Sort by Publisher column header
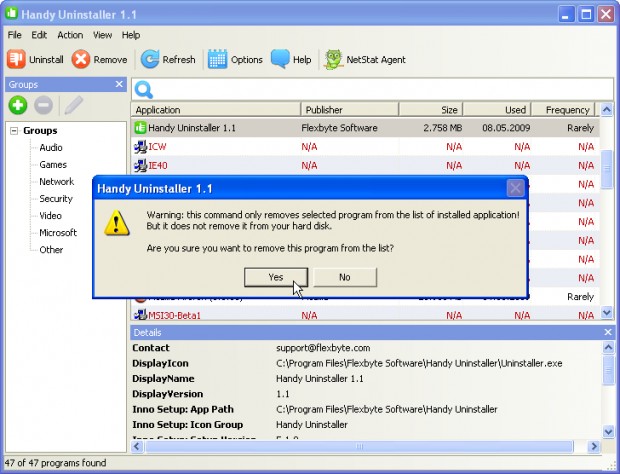620x474 pixels. [350, 110]
